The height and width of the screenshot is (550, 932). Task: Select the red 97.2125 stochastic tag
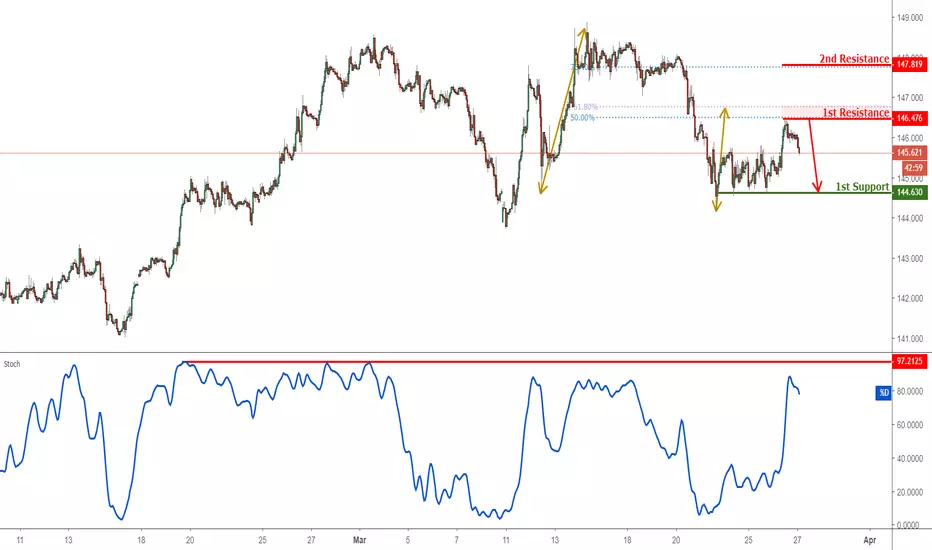(910, 361)
